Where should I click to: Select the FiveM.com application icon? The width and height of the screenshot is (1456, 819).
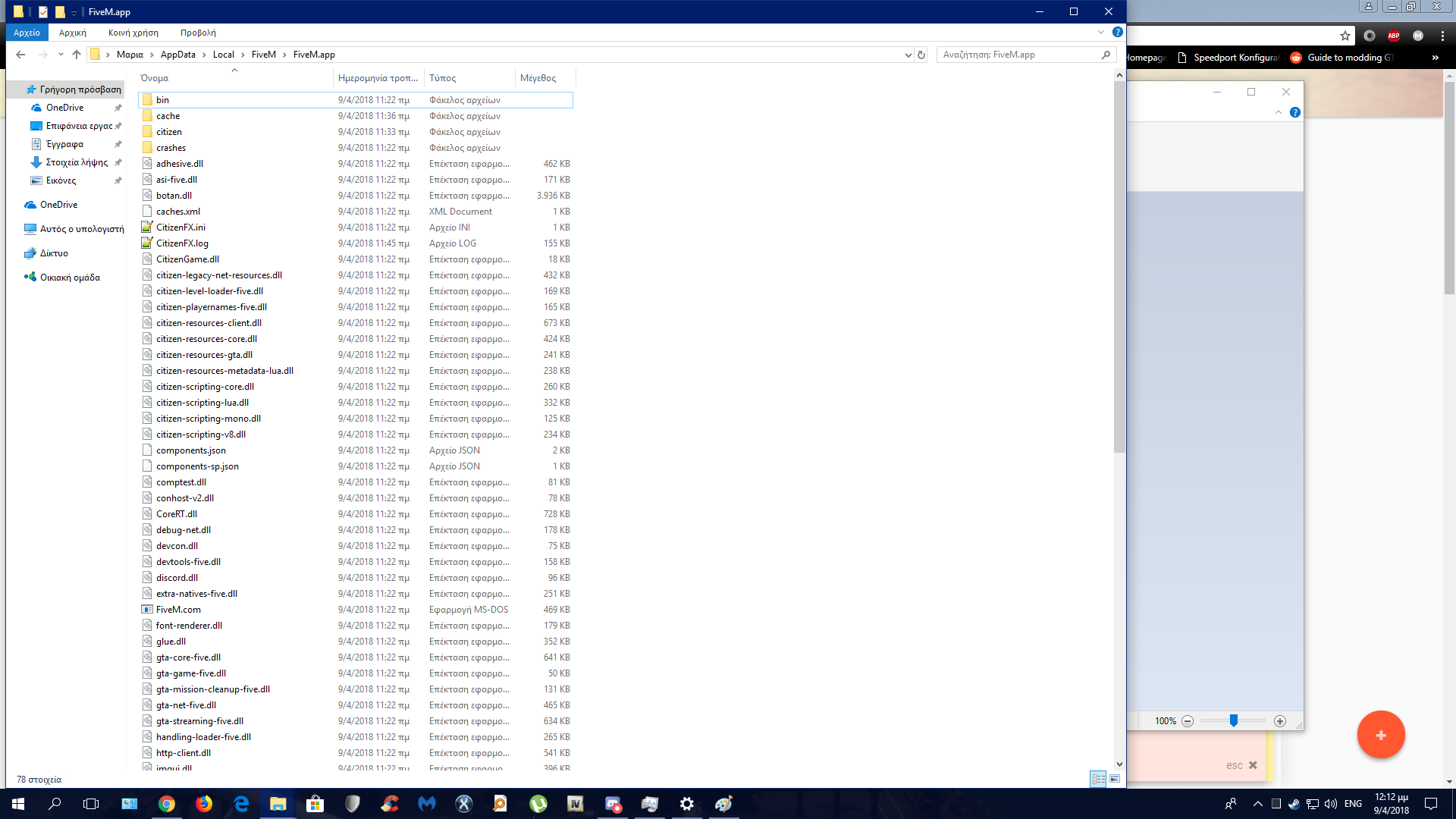coord(147,609)
